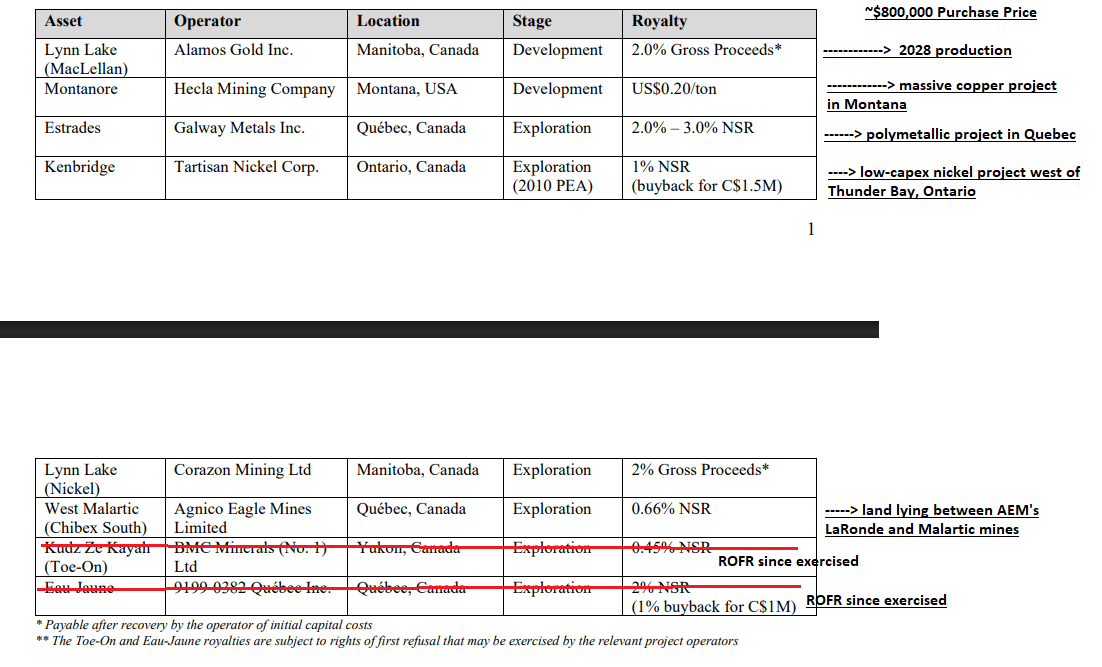The image size is (1102, 667).
Task: Click the 'Hecla Mining Company' cell
Action: point(257,97)
